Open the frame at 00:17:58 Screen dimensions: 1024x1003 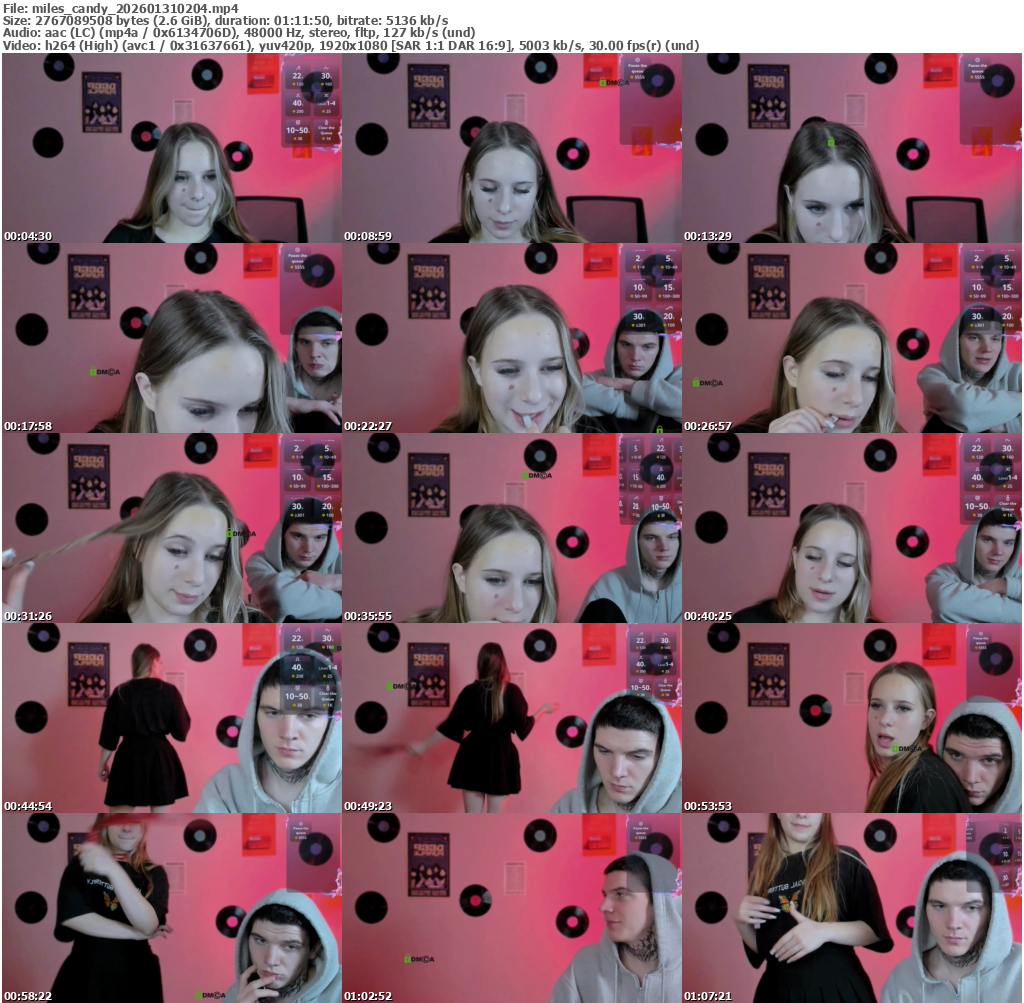pos(172,338)
